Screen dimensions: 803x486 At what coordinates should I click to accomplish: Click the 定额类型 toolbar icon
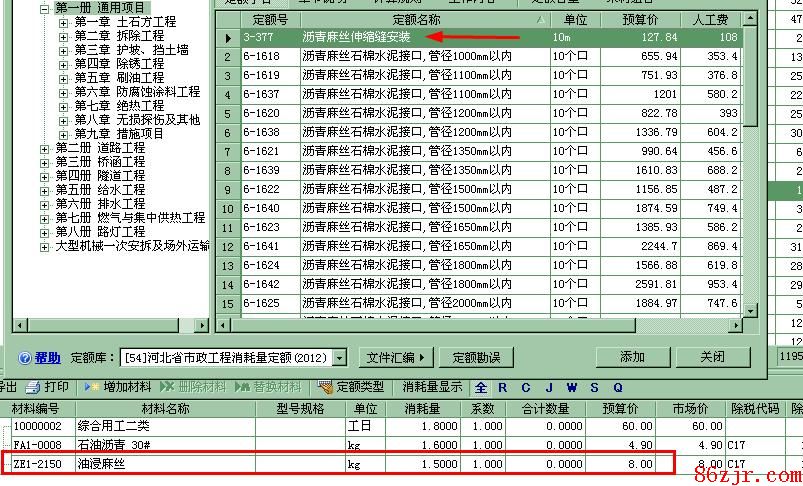(325, 387)
